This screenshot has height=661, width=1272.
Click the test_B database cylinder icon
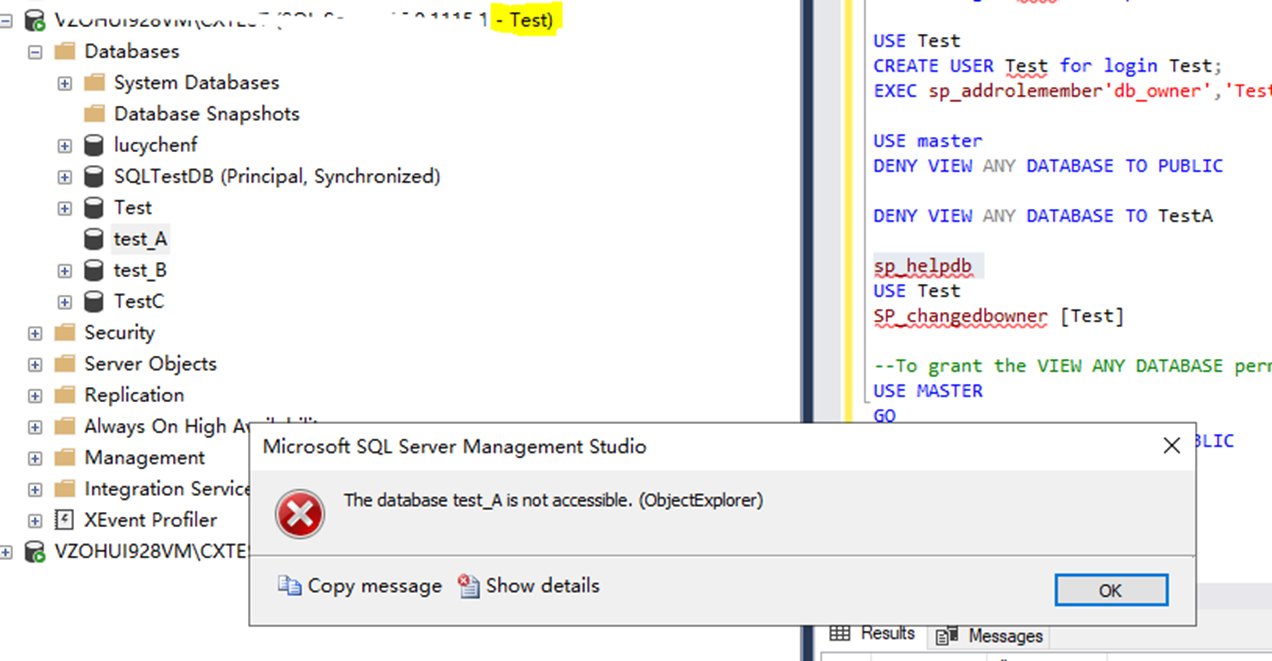pos(94,270)
